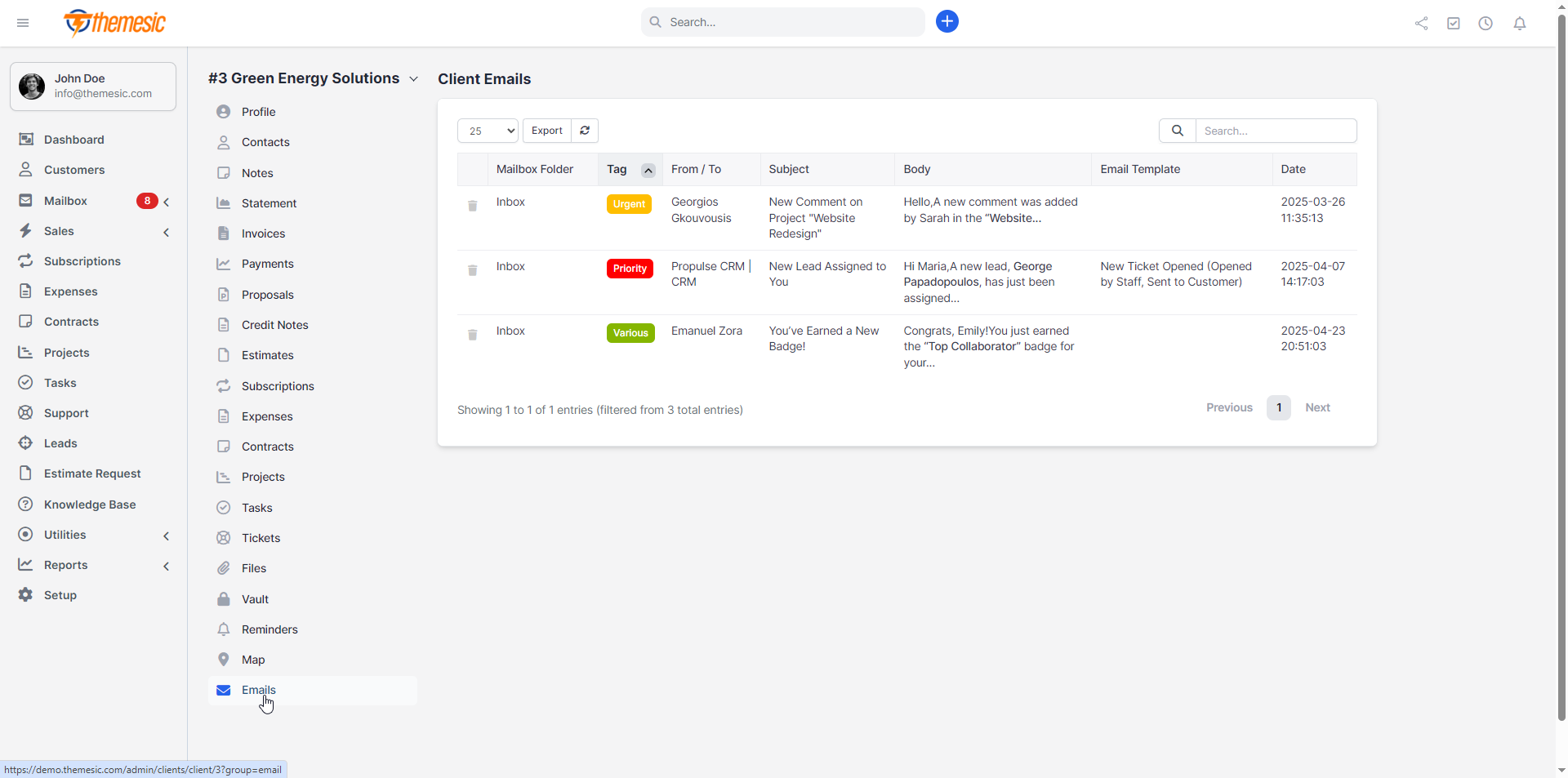Click the hamburger menu toggle
Image resolution: width=1568 pixels, height=778 pixels.
(22, 23)
